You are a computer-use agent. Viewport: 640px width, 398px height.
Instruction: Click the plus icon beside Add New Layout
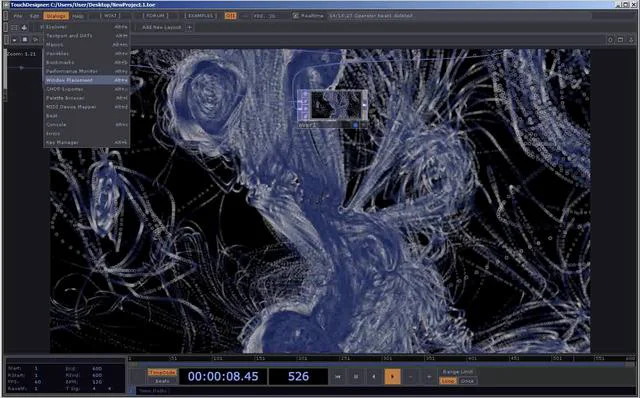(189, 27)
